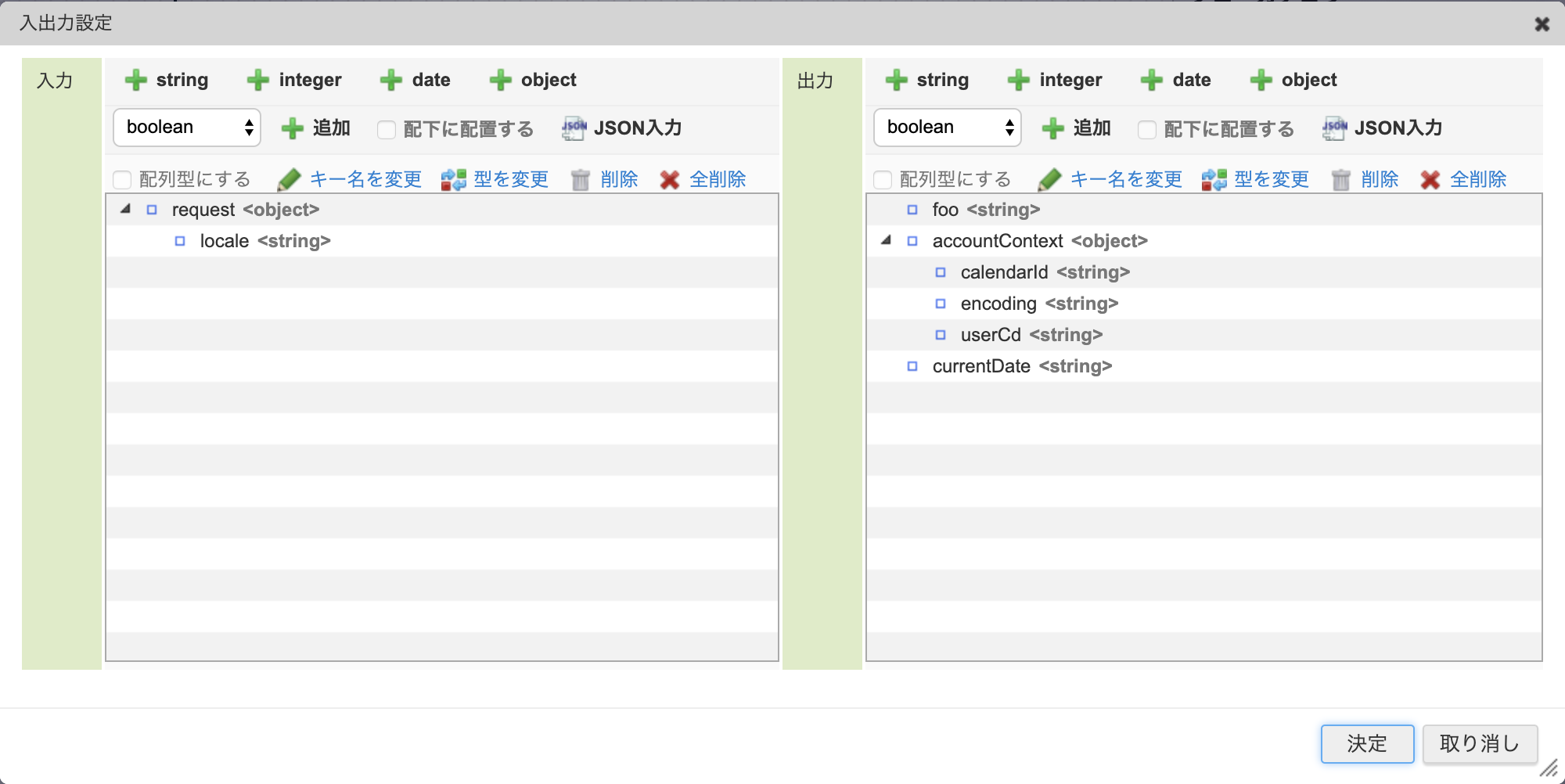
Task: Add a date field in the 出力 panel
Action: pyautogui.click(x=1175, y=79)
